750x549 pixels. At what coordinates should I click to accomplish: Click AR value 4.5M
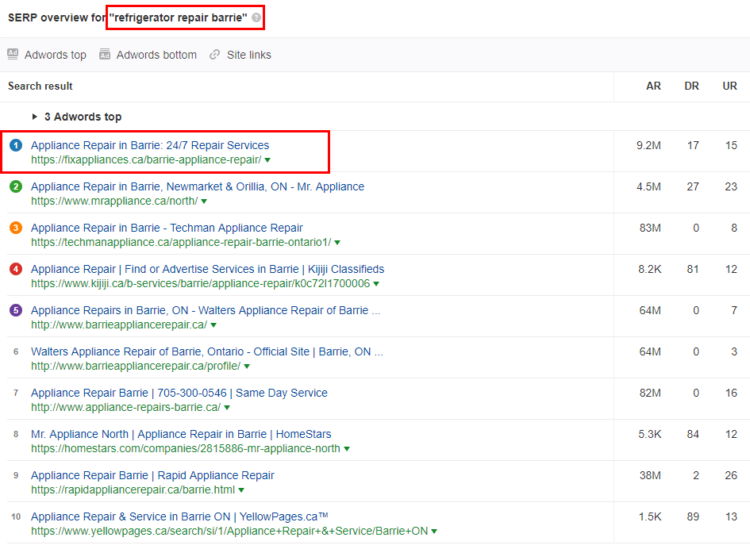tap(649, 187)
